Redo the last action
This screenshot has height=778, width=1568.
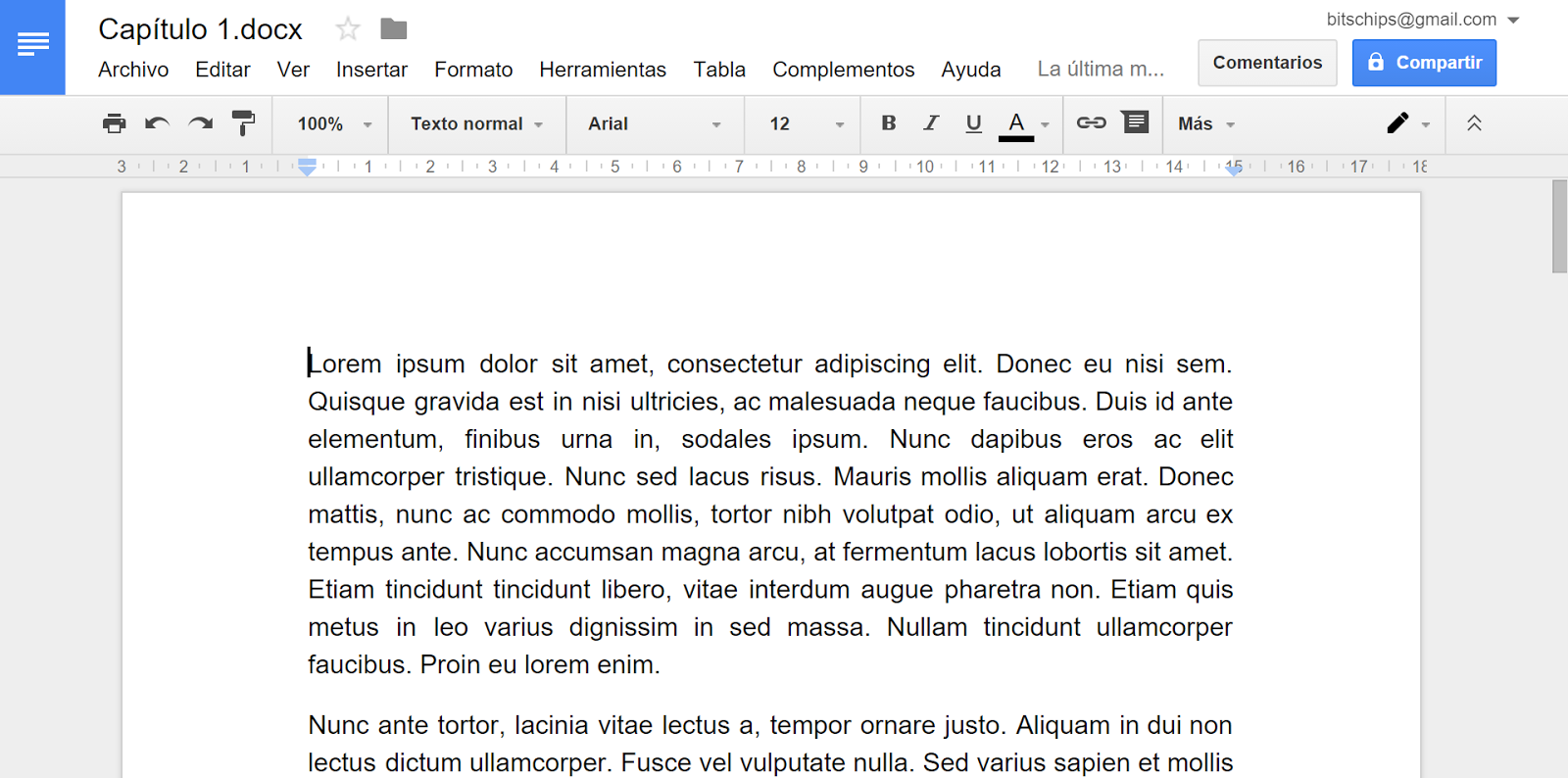pyautogui.click(x=200, y=123)
